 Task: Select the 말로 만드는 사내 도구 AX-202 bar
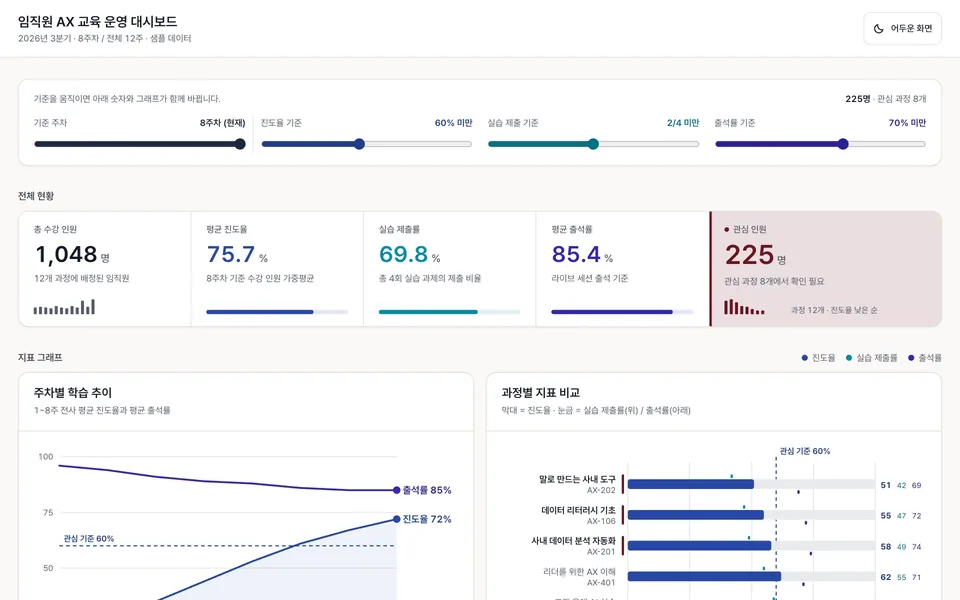click(691, 484)
